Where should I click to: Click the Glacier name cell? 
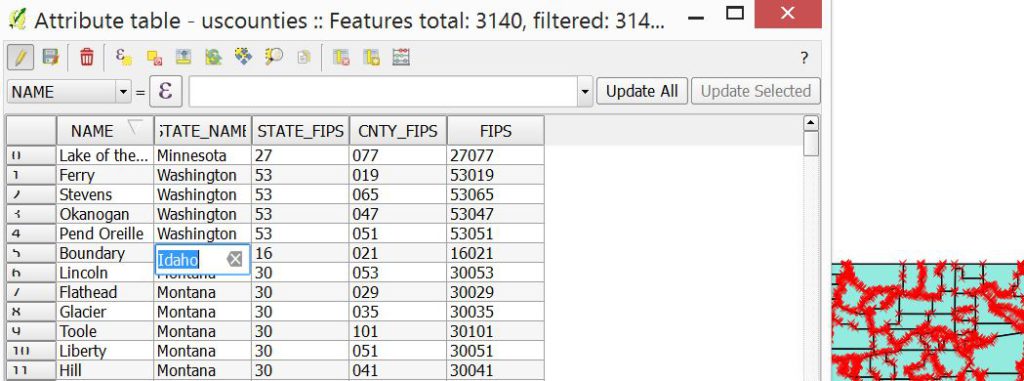(105, 312)
